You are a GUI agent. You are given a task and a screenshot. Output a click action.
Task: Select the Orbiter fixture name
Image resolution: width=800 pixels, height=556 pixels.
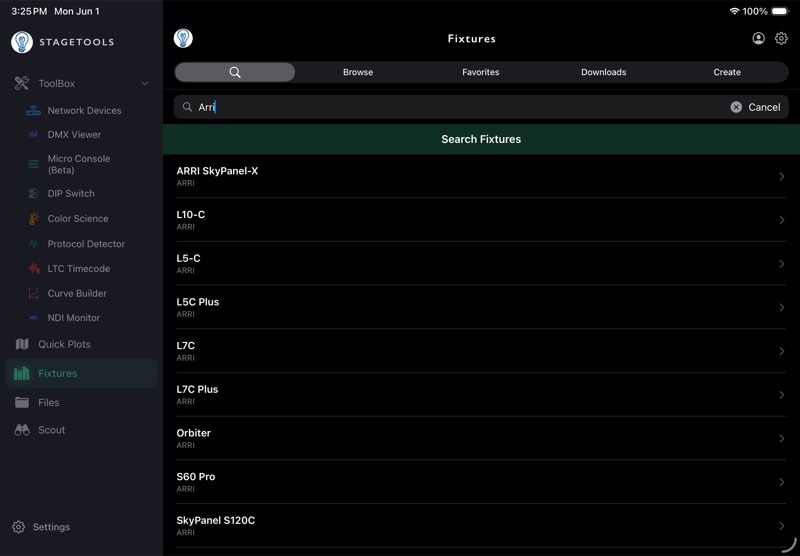pos(194,433)
